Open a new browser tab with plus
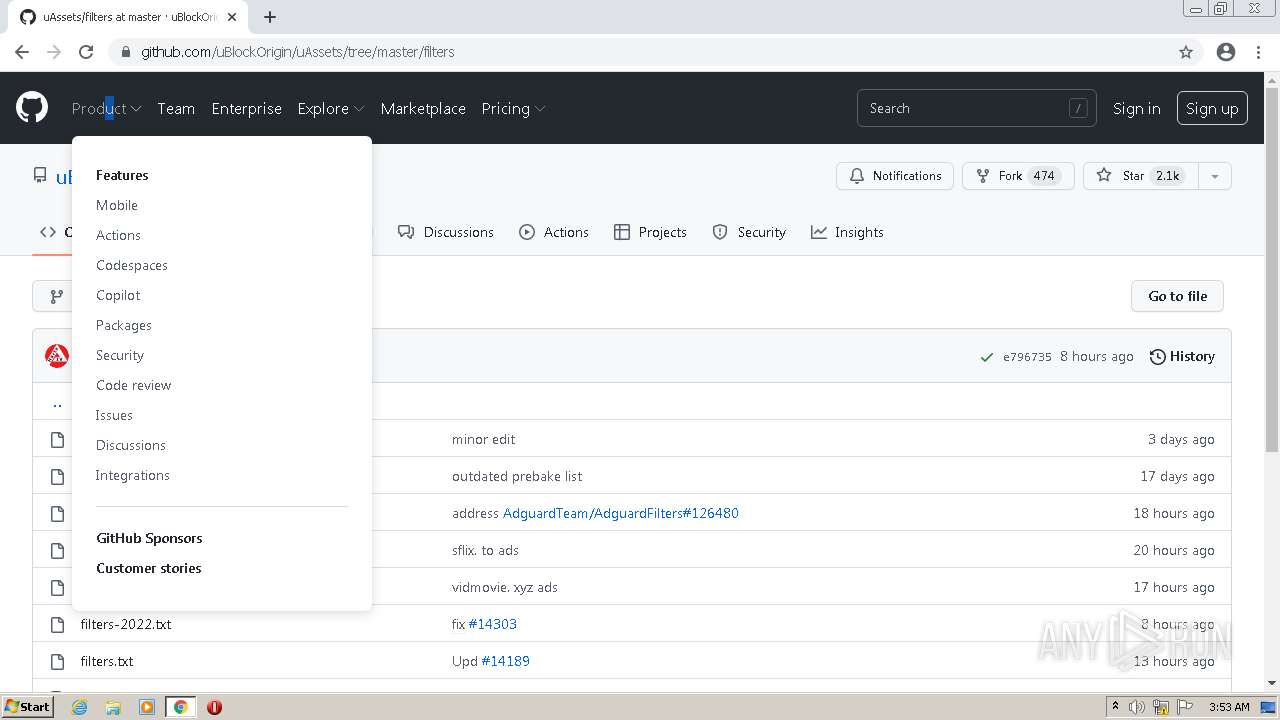The image size is (1280, 720). tap(270, 17)
